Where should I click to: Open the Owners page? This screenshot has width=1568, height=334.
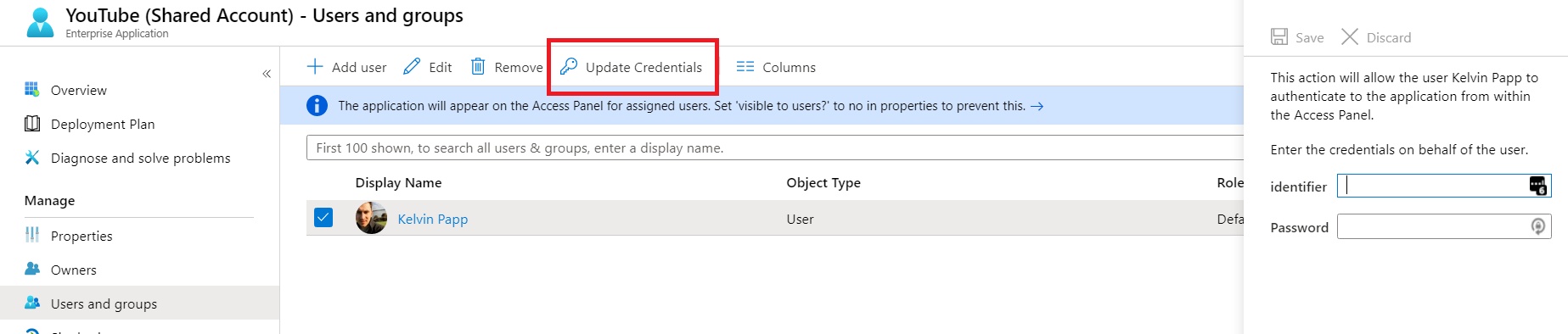coord(74,270)
